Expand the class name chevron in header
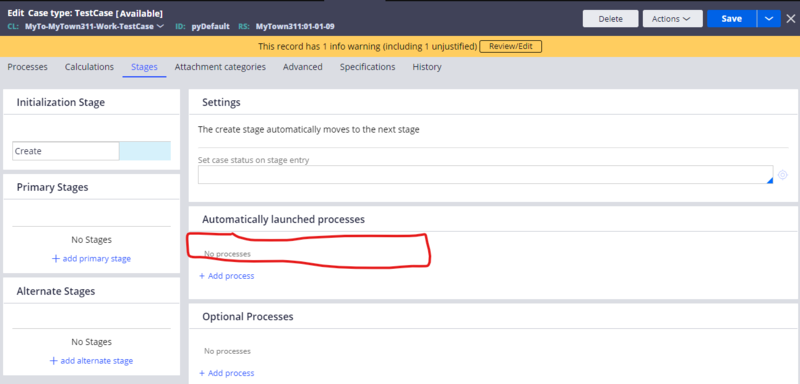Viewport: 800px width, 384px height. [160, 26]
